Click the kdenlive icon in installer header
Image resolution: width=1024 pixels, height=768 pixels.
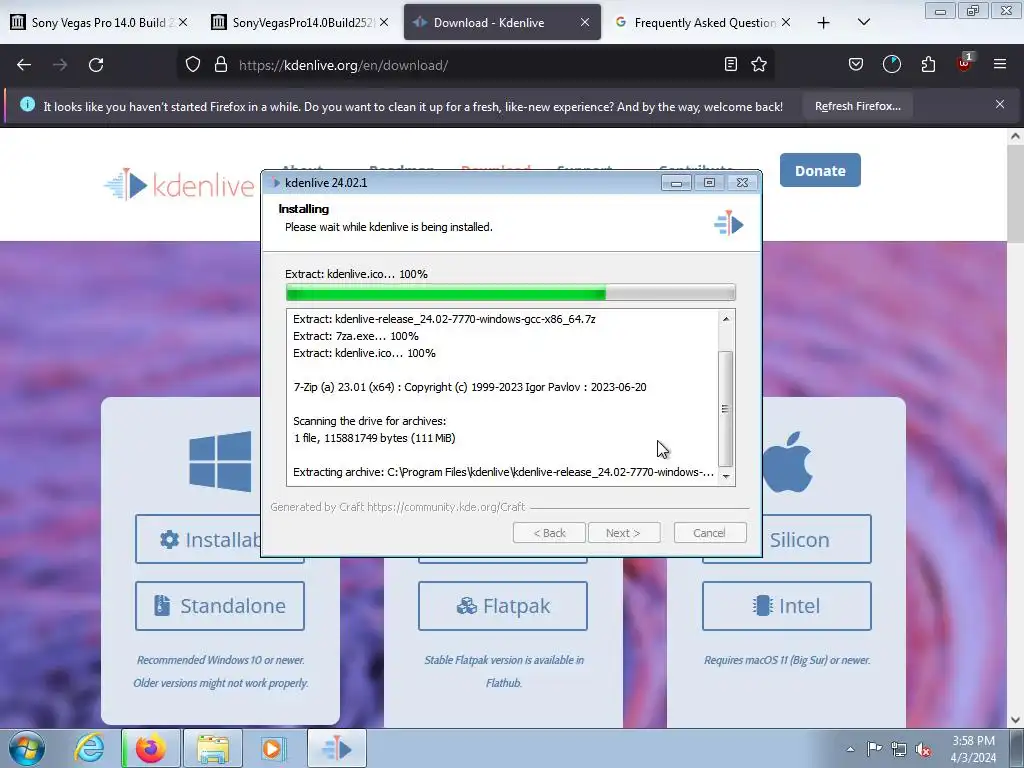pos(728,224)
